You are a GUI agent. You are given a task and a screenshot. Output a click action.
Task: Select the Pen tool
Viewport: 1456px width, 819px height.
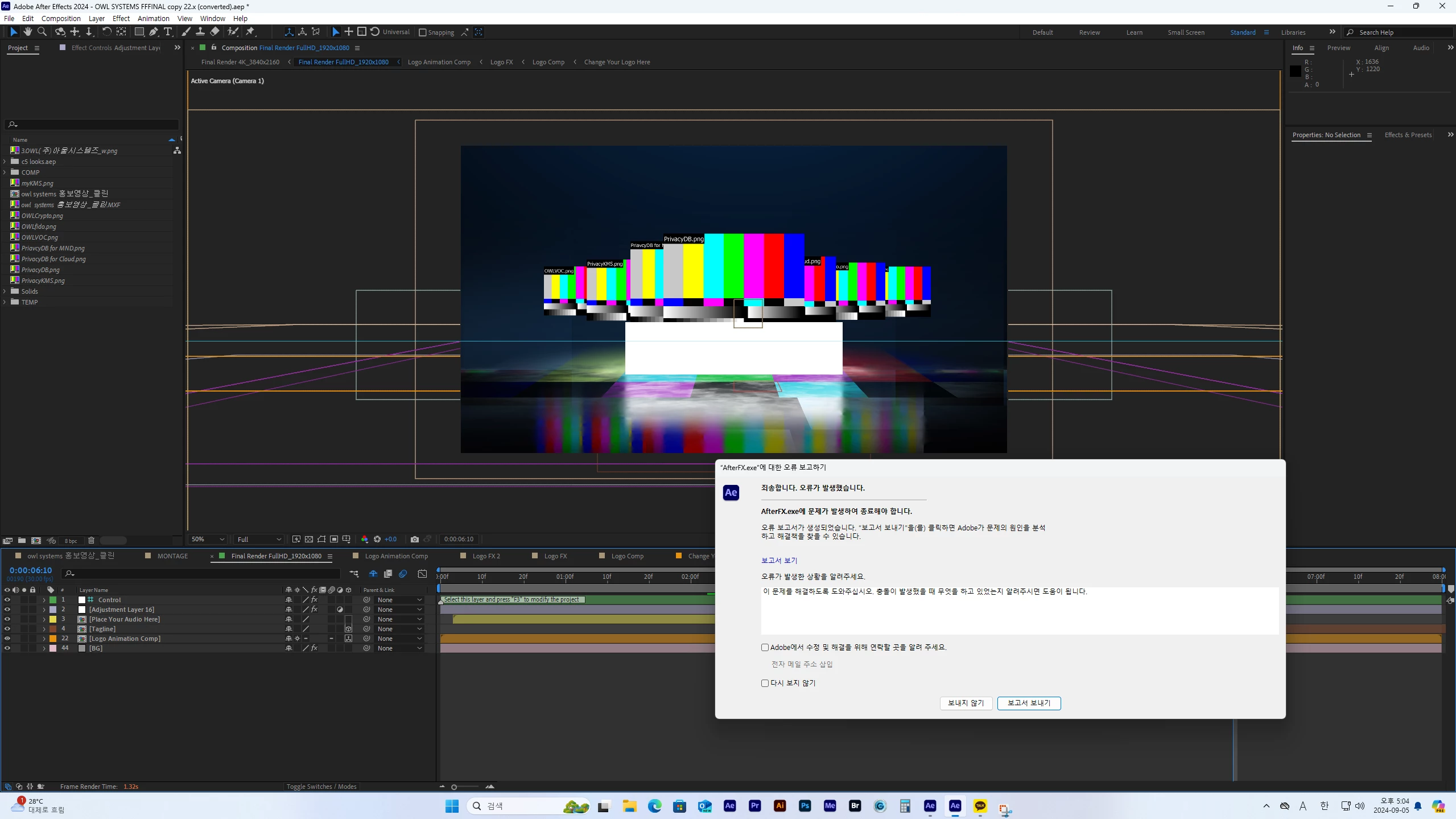[154, 32]
